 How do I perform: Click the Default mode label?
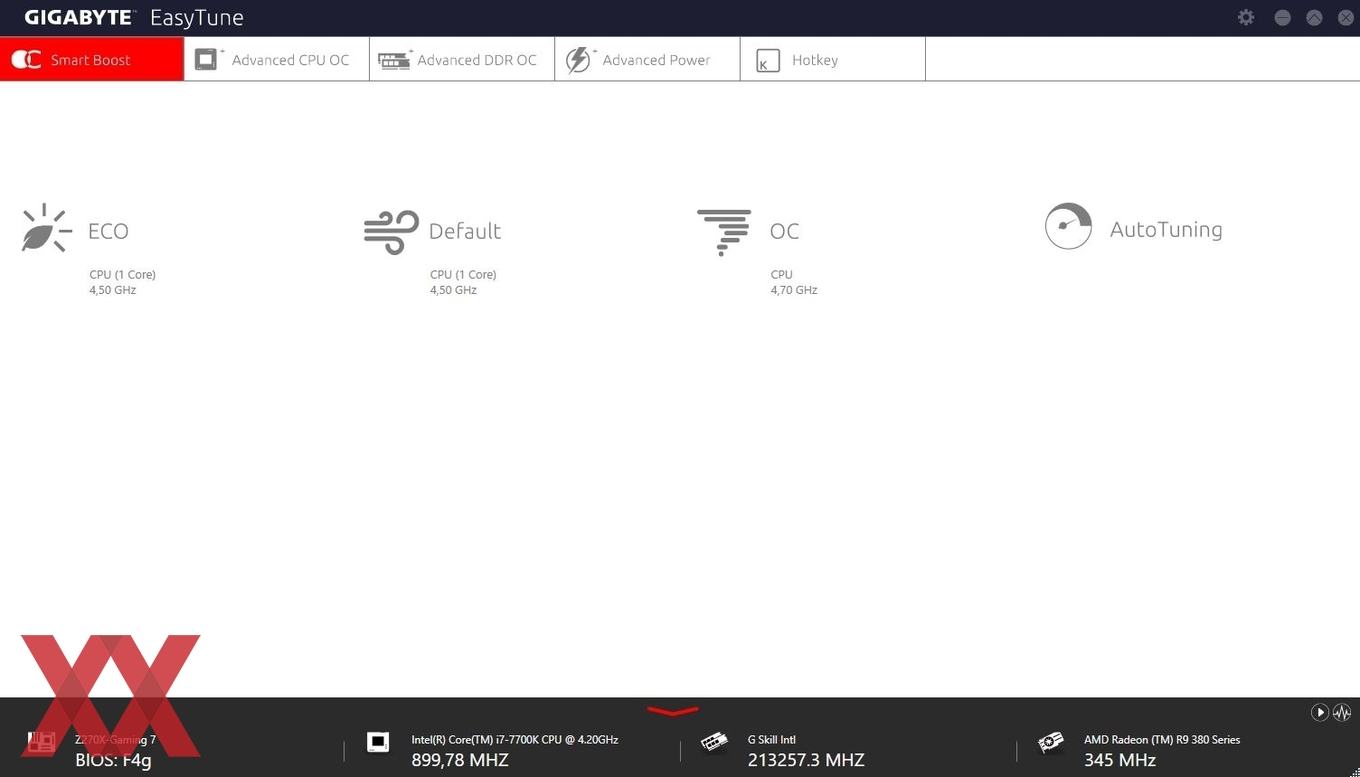(465, 231)
